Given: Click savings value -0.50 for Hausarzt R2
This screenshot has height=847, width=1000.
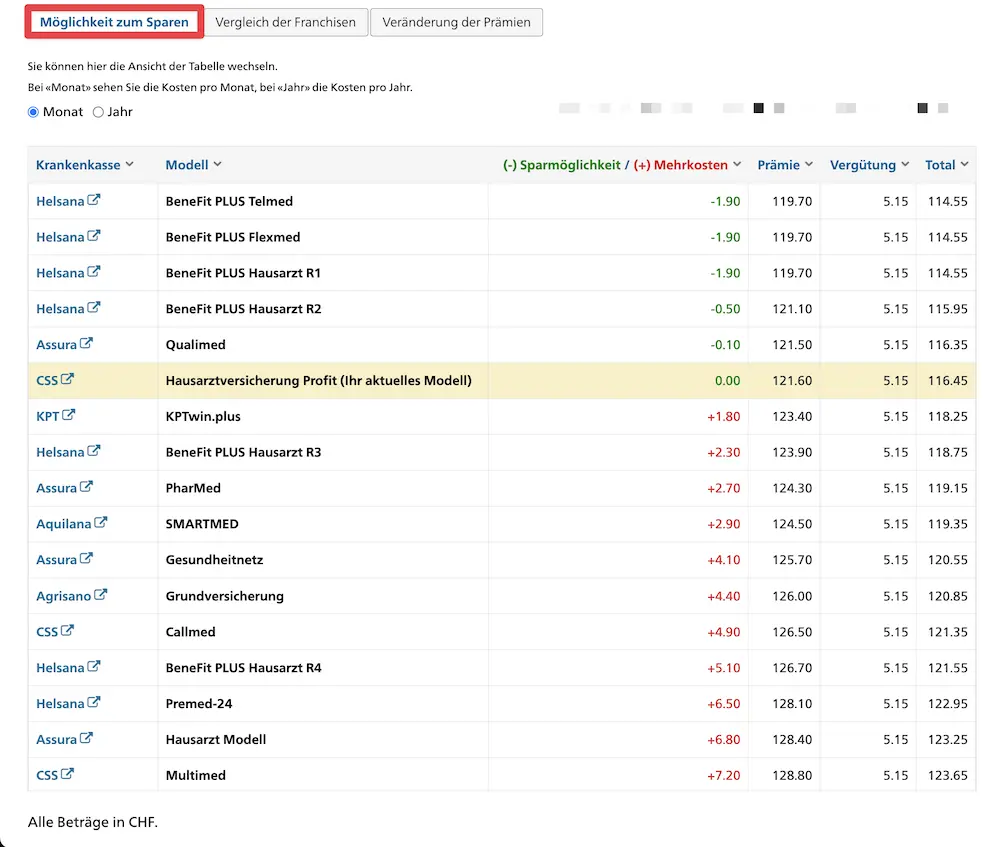Looking at the screenshot, I should pyautogui.click(x=725, y=309).
